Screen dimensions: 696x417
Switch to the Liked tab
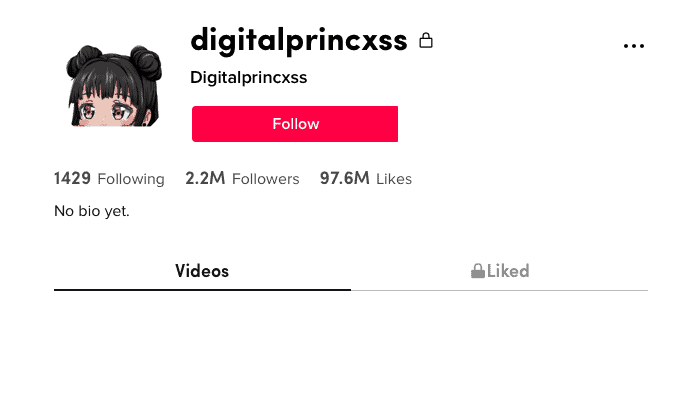point(500,271)
